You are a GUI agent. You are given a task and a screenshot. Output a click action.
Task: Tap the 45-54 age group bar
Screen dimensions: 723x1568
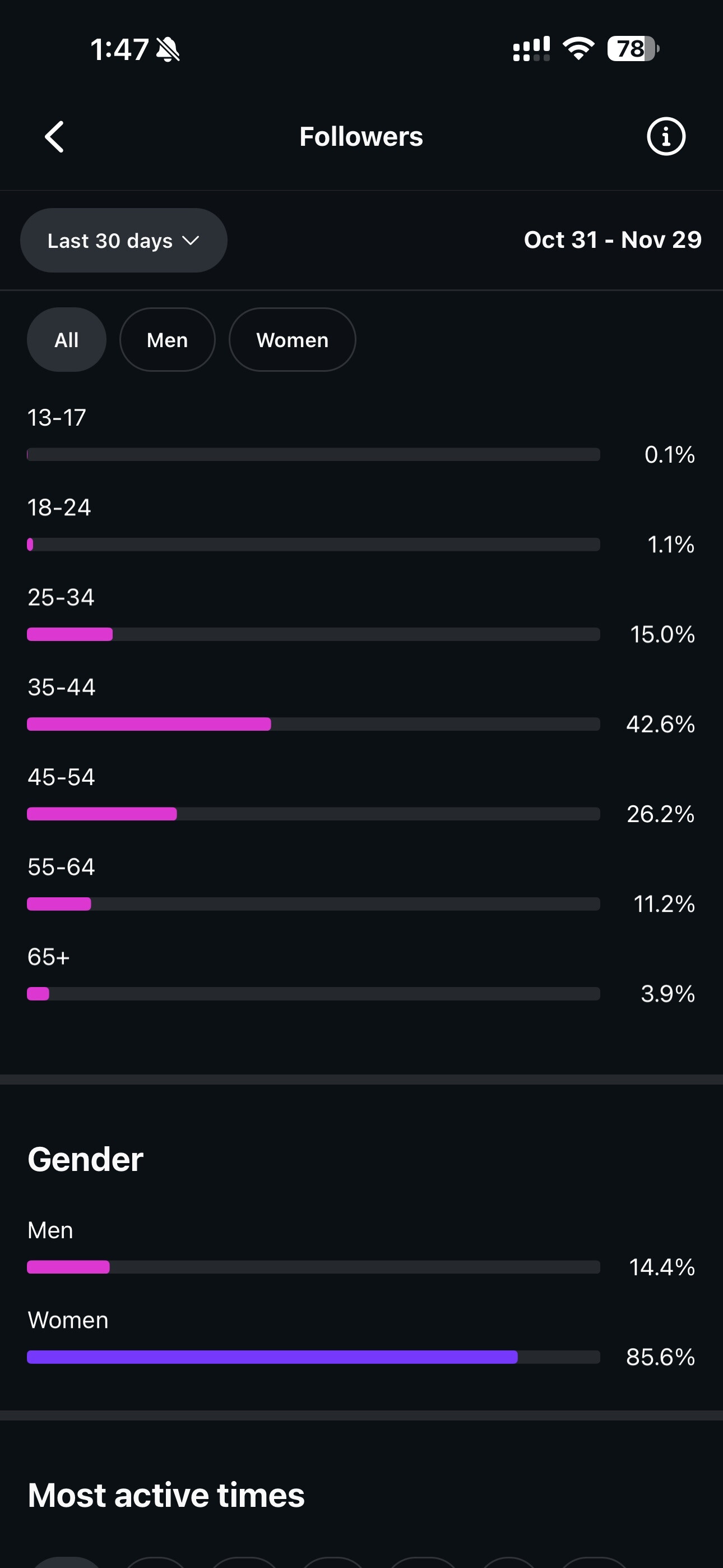(313, 814)
